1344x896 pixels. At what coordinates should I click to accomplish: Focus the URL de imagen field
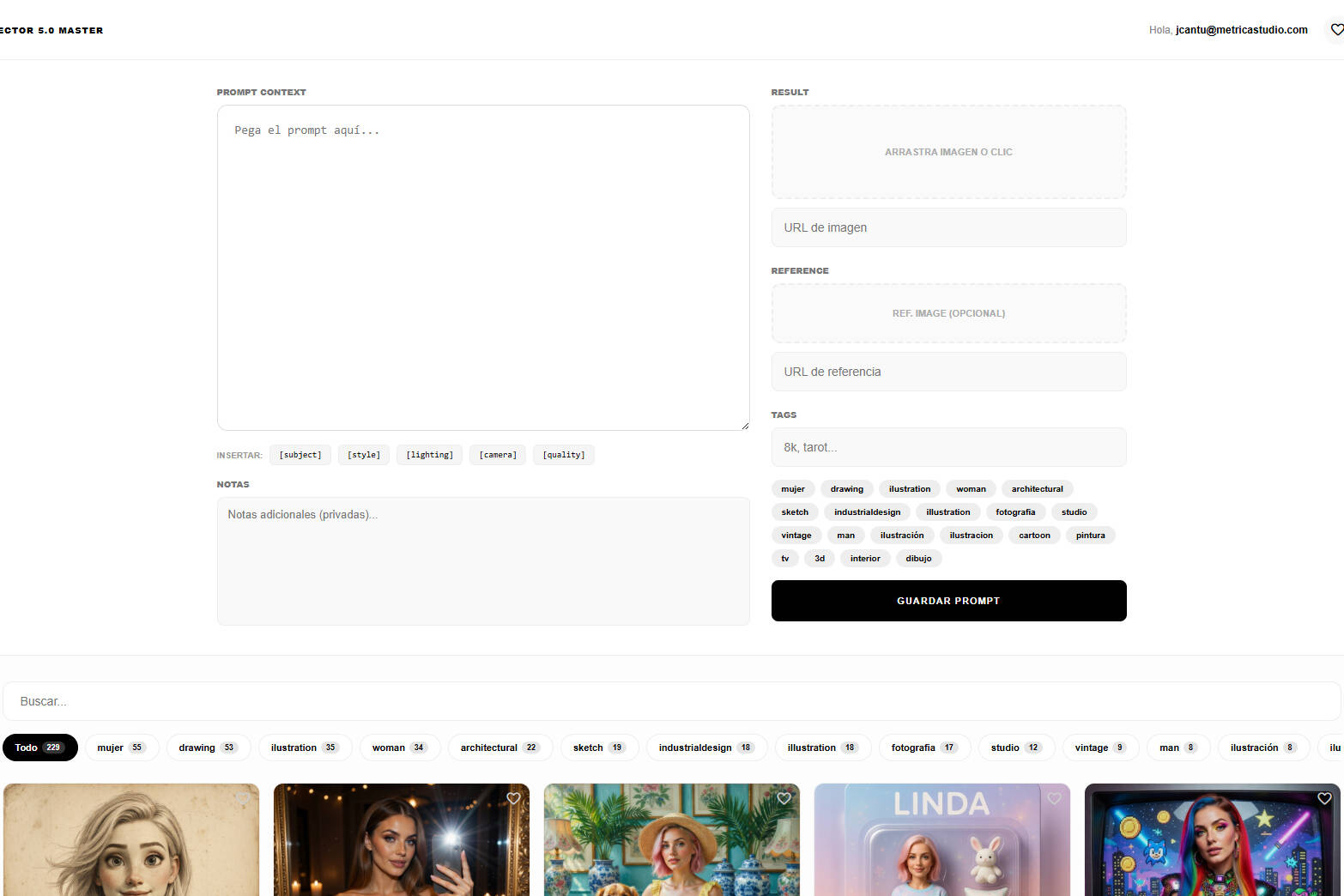[948, 227]
